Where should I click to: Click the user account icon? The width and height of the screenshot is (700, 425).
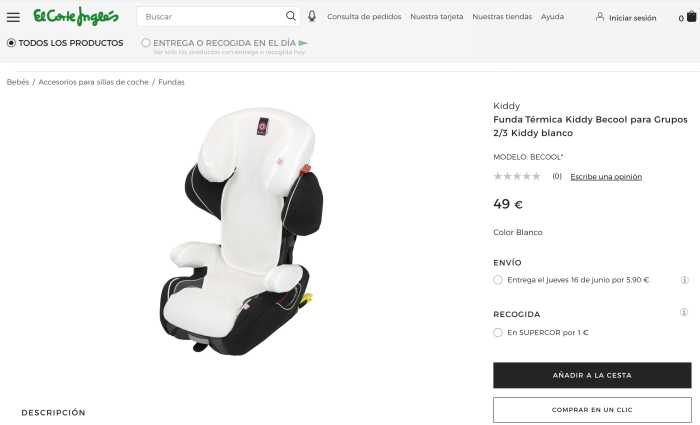click(x=600, y=17)
